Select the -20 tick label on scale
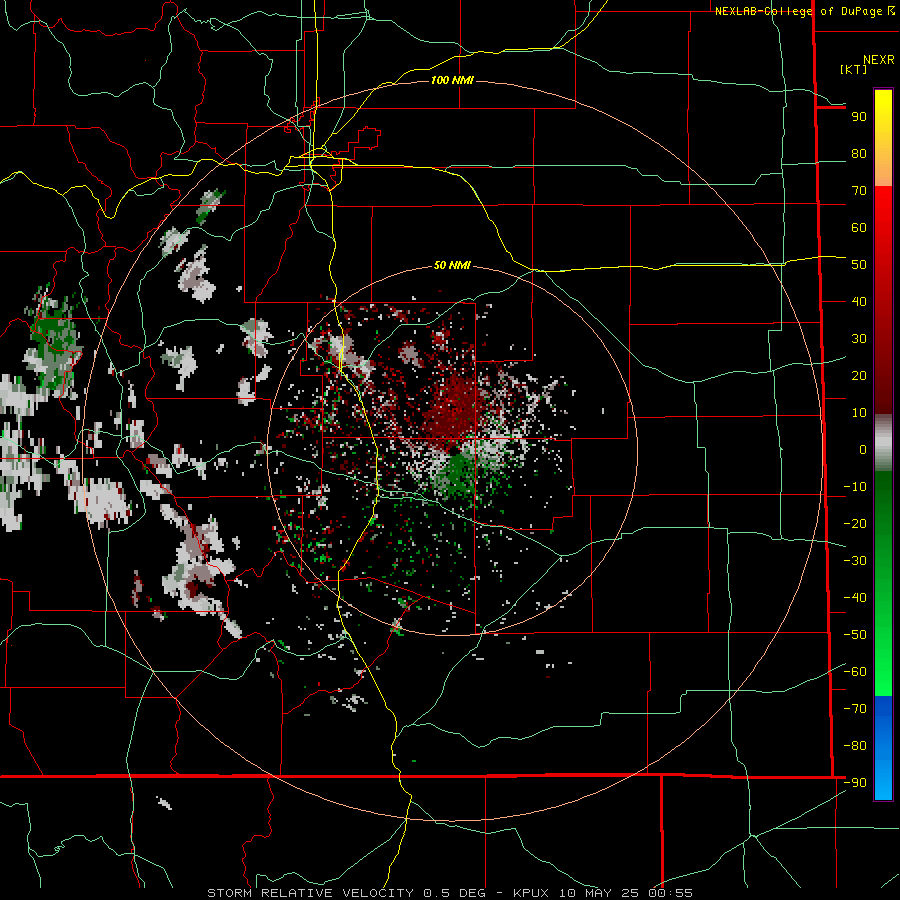The image size is (900, 900). click(x=855, y=524)
